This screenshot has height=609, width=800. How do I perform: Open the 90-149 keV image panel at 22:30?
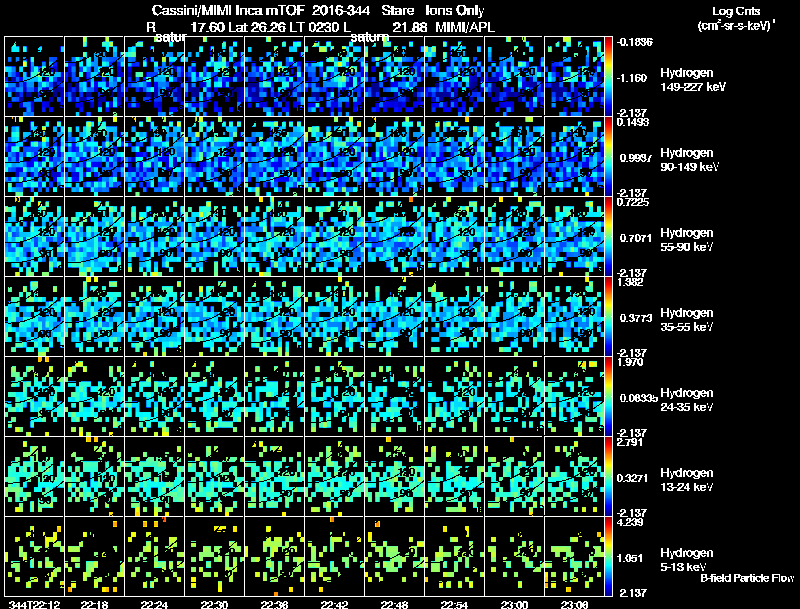(214, 156)
